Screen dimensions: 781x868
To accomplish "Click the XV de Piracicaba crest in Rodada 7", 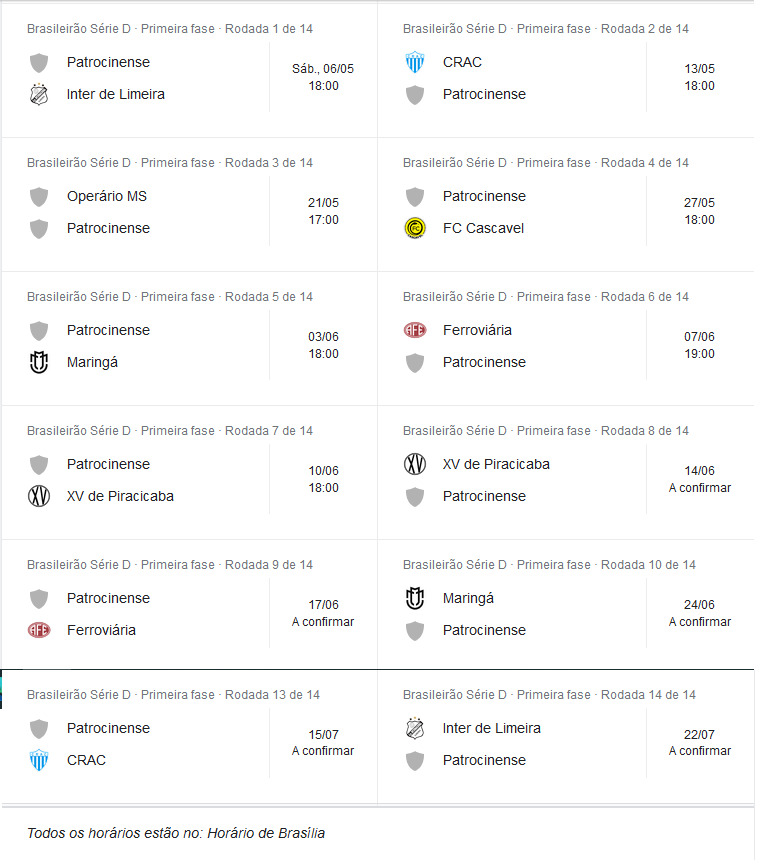I will point(39,496).
